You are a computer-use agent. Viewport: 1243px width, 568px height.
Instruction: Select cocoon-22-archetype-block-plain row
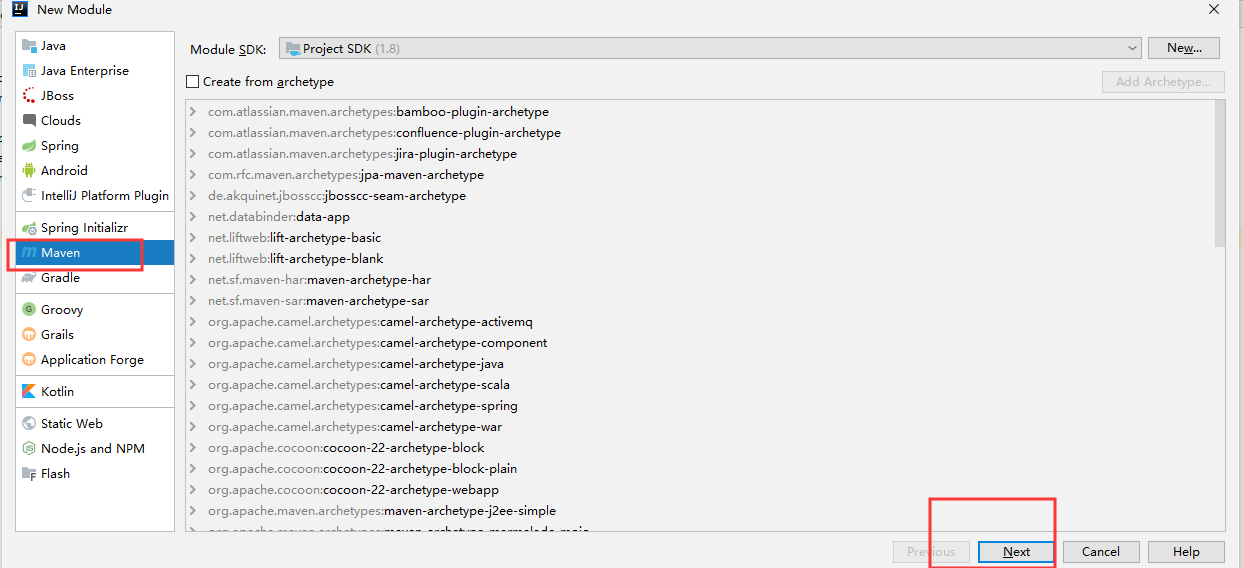tap(700, 469)
